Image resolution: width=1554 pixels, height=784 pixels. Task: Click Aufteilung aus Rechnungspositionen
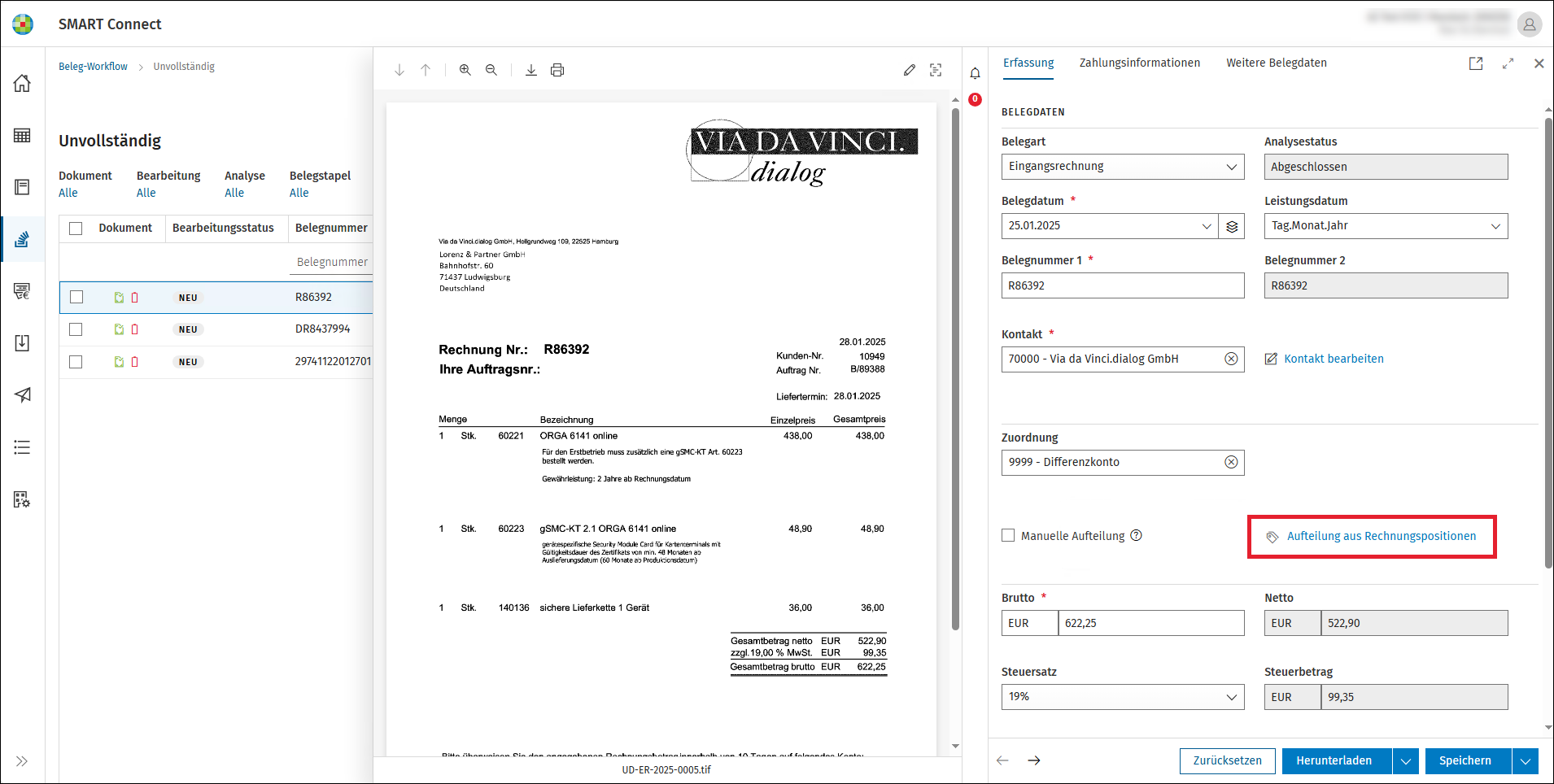pyautogui.click(x=1372, y=536)
